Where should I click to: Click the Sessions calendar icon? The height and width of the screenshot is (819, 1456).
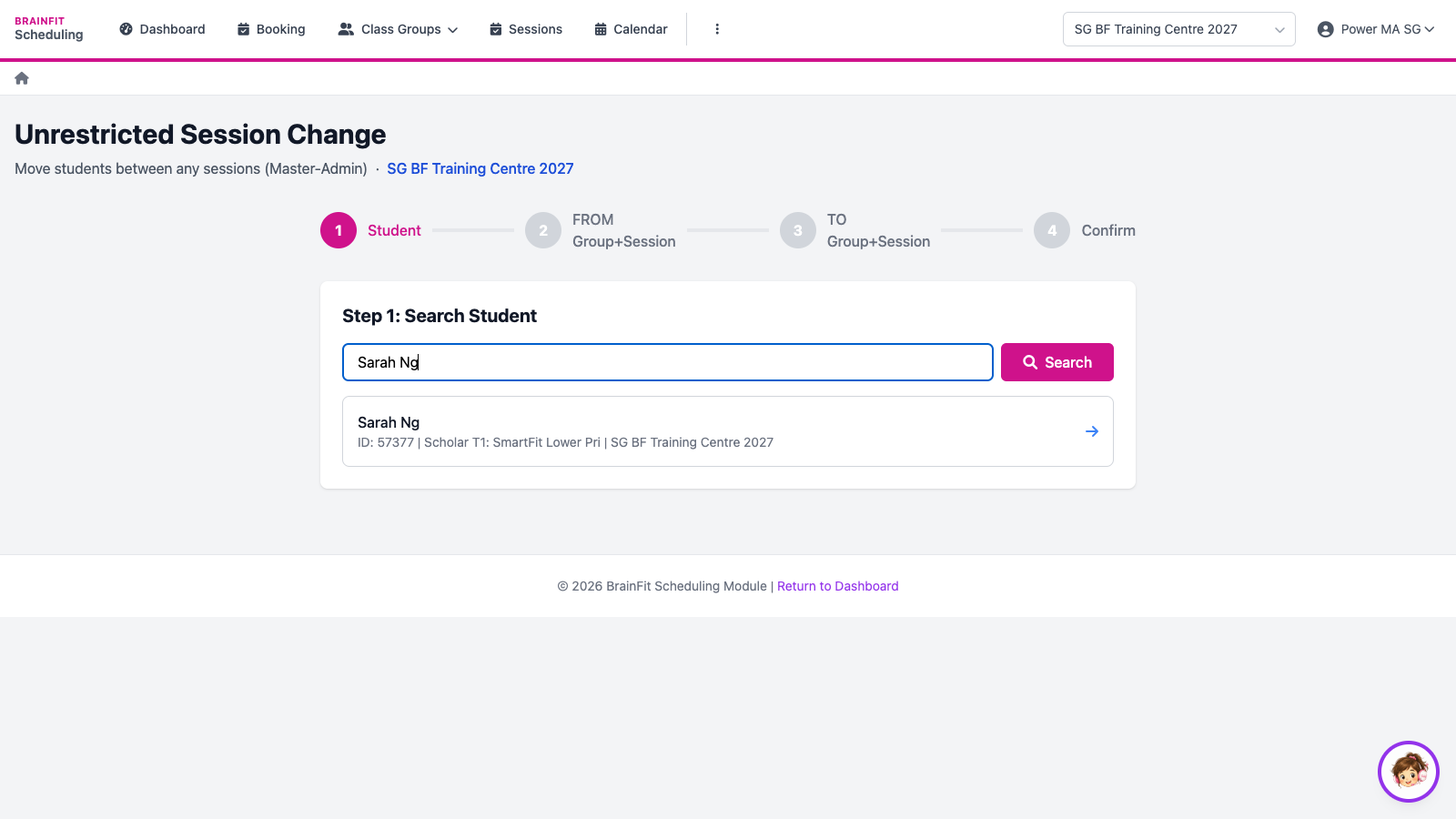coord(496,29)
